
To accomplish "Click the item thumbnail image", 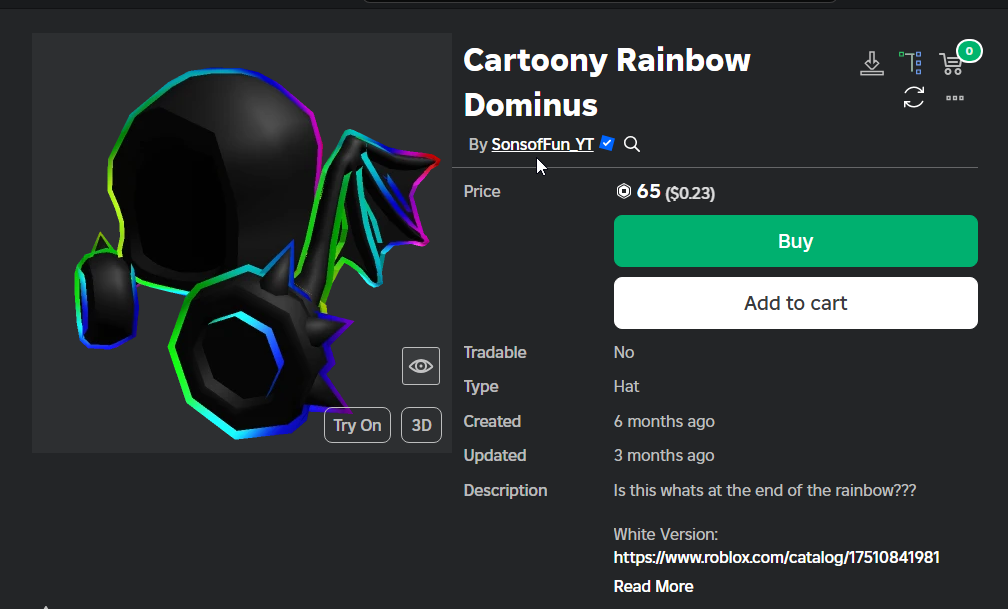I will [x=242, y=243].
